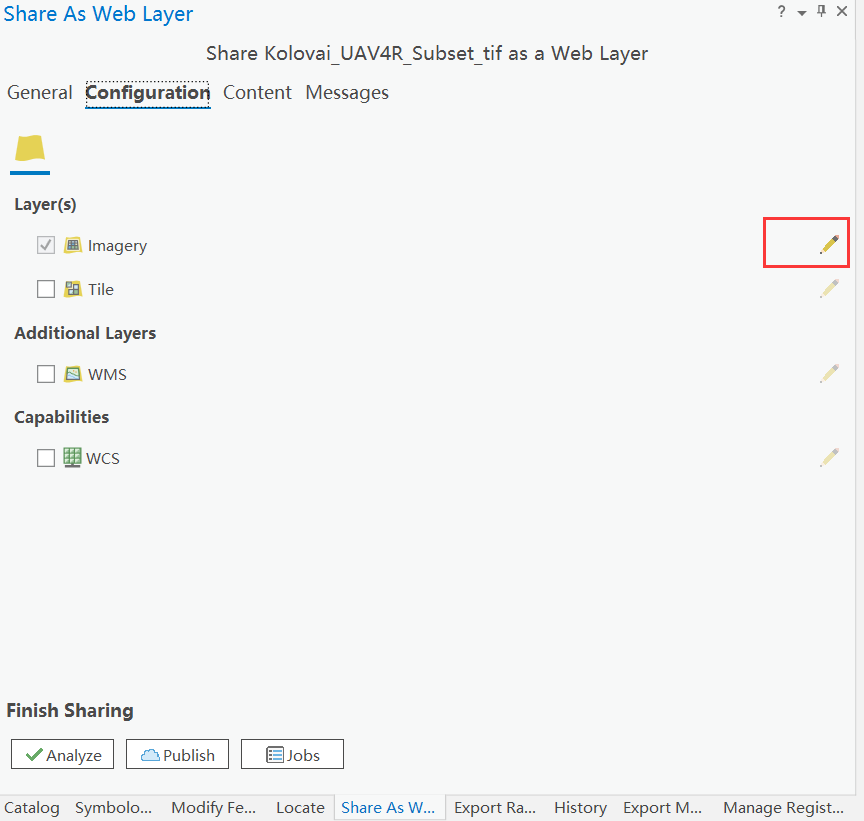Click the Imagery raster layer icon
864x821 pixels.
point(72,245)
